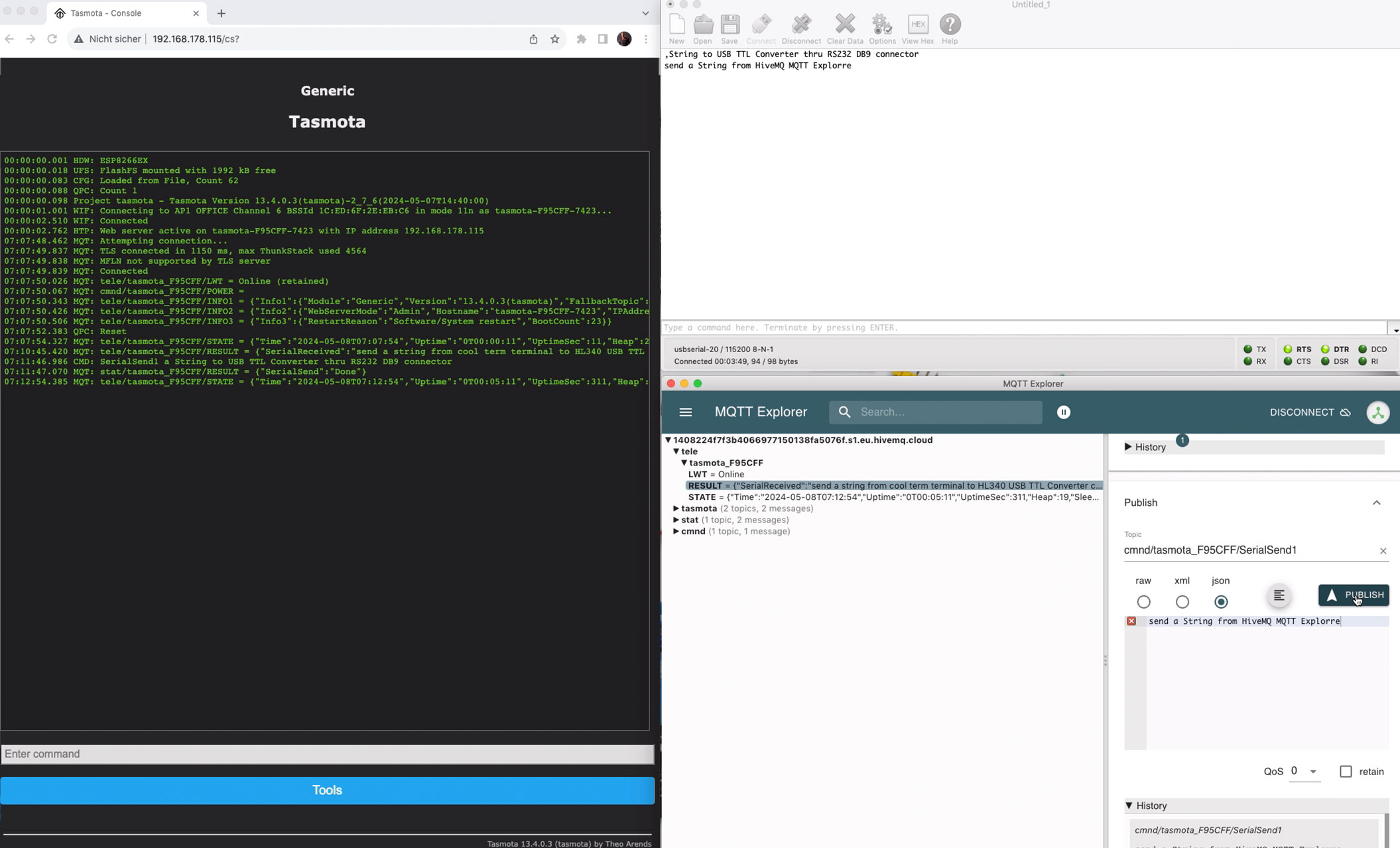This screenshot has height=848, width=1400.
Task: Collapse the tasmota_F95CFF tree node
Action: [684, 463]
